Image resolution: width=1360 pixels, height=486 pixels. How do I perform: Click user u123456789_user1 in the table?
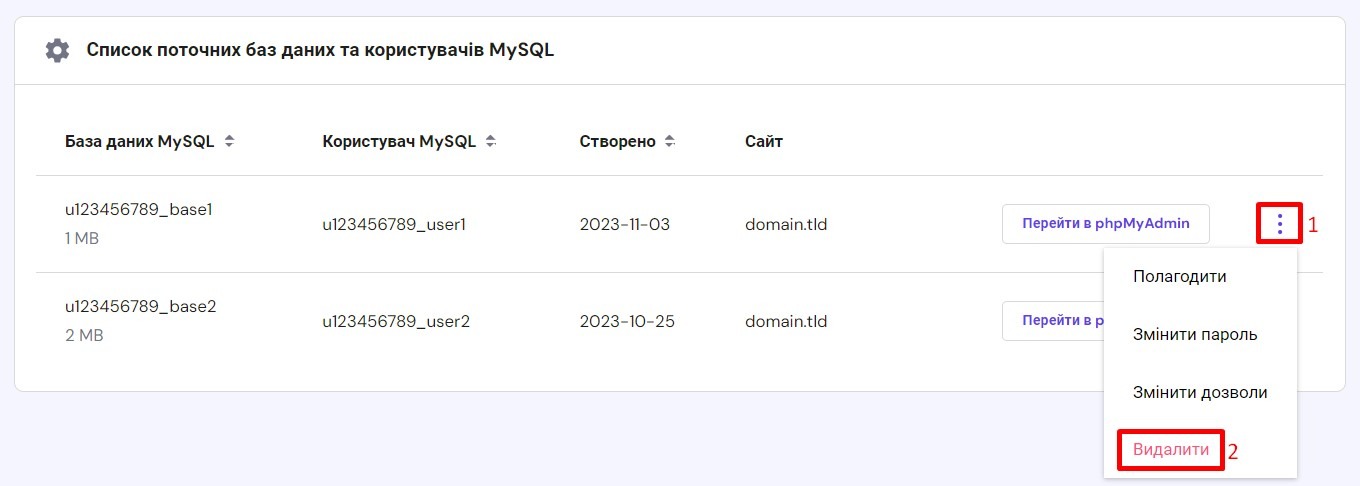coord(394,225)
